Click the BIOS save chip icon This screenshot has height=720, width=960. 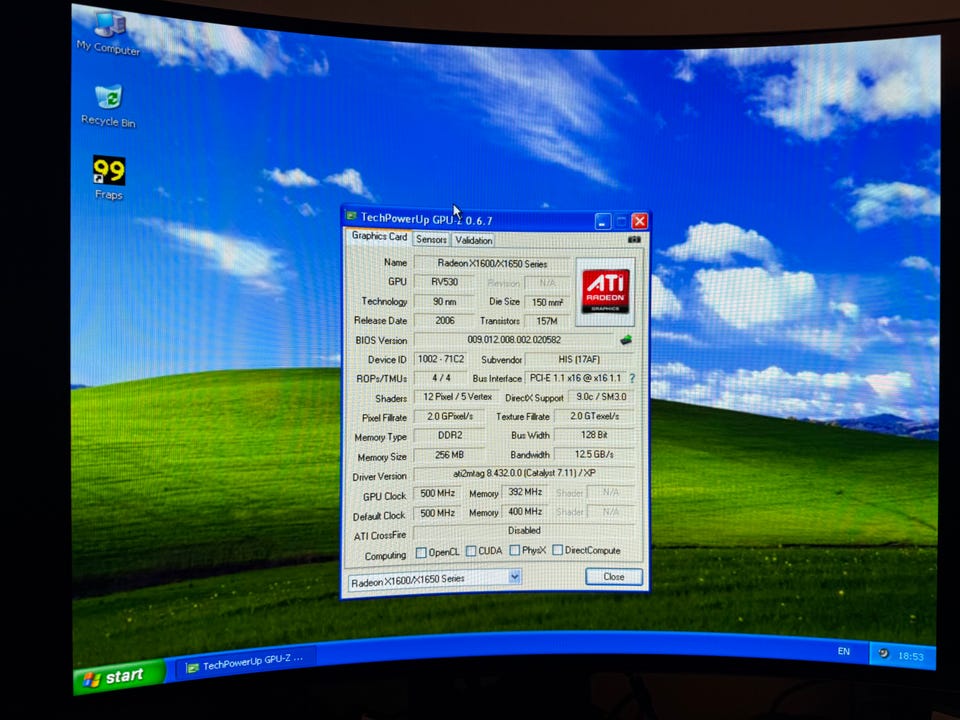pyautogui.click(x=626, y=340)
